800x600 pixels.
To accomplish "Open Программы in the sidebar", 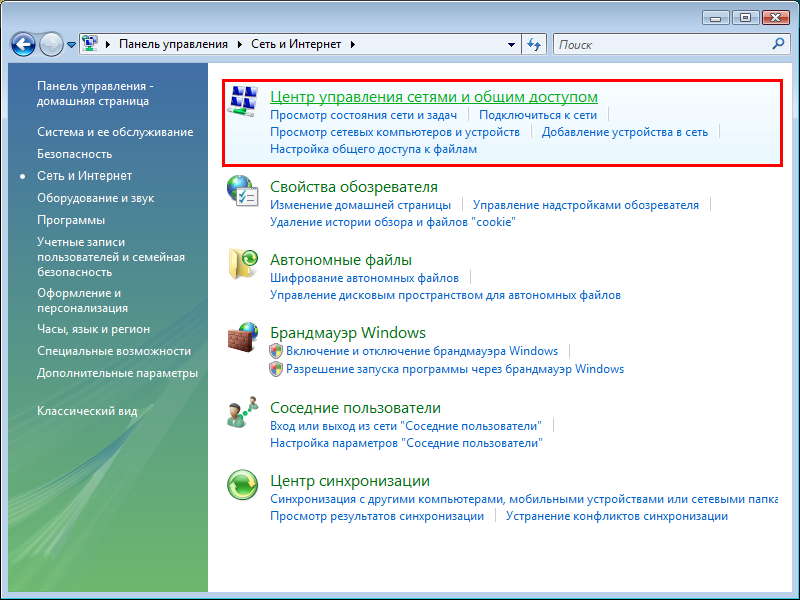I will 71,220.
